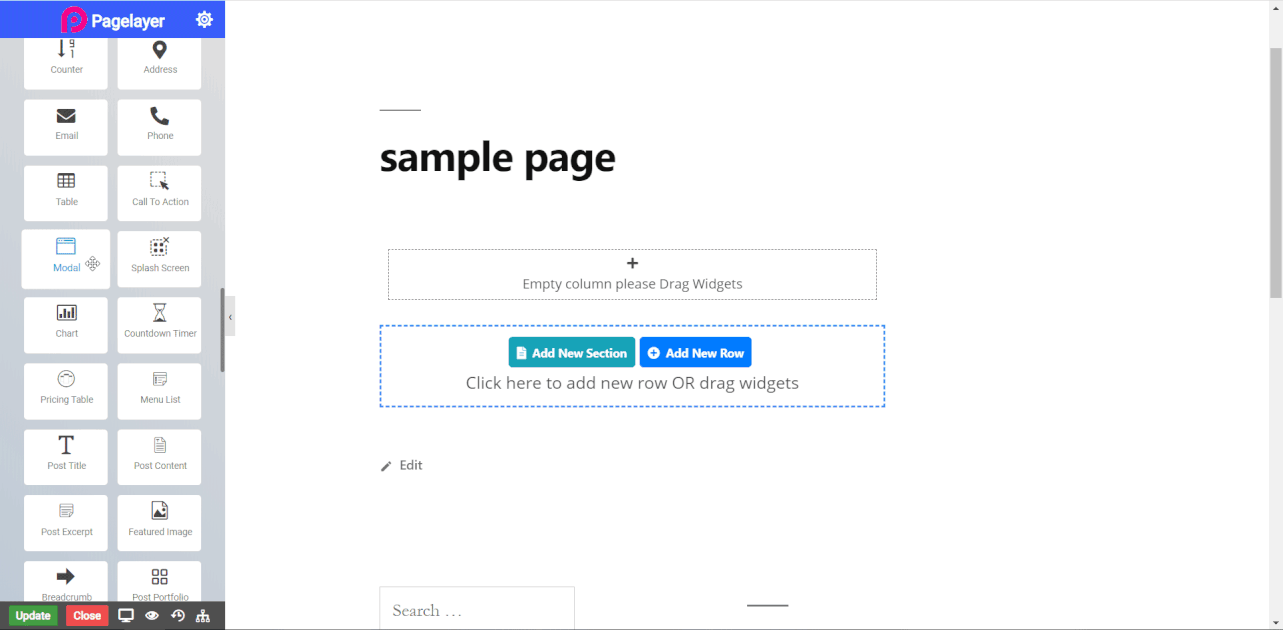This screenshot has width=1283, height=630.
Task: Click the Search input field
Action: click(x=476, y=610)
